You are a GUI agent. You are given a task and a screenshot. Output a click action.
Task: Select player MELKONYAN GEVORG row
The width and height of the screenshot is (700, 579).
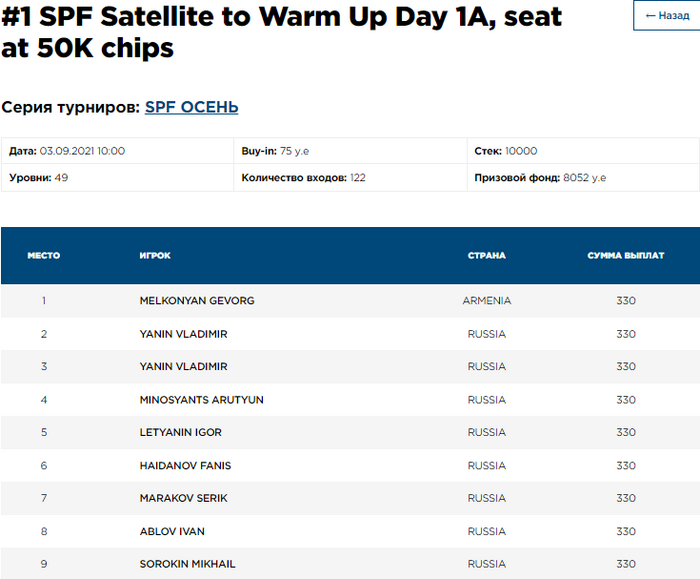click(197, 301)
